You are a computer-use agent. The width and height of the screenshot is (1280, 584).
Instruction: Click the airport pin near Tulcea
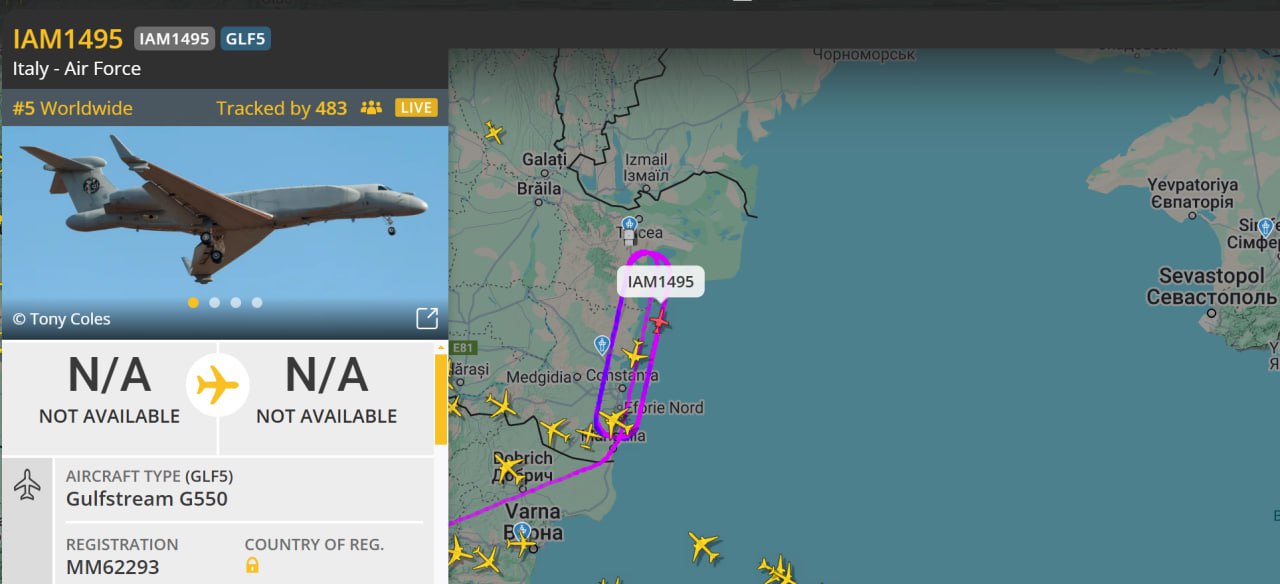pos(629,224)
